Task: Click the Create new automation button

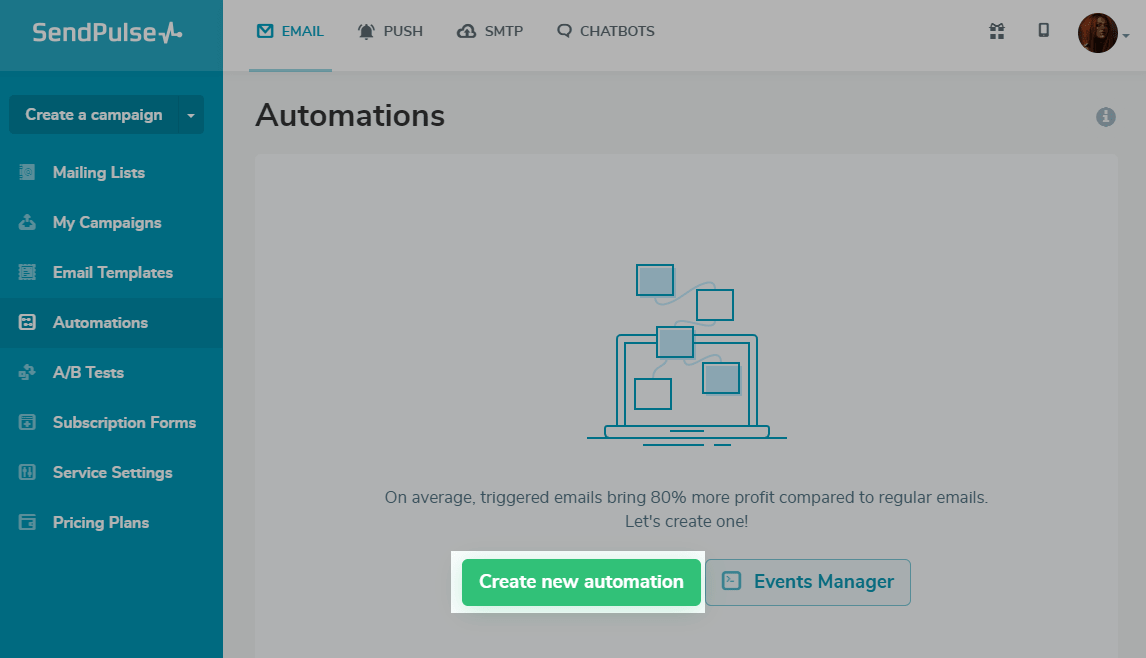Action: (581, 582)
